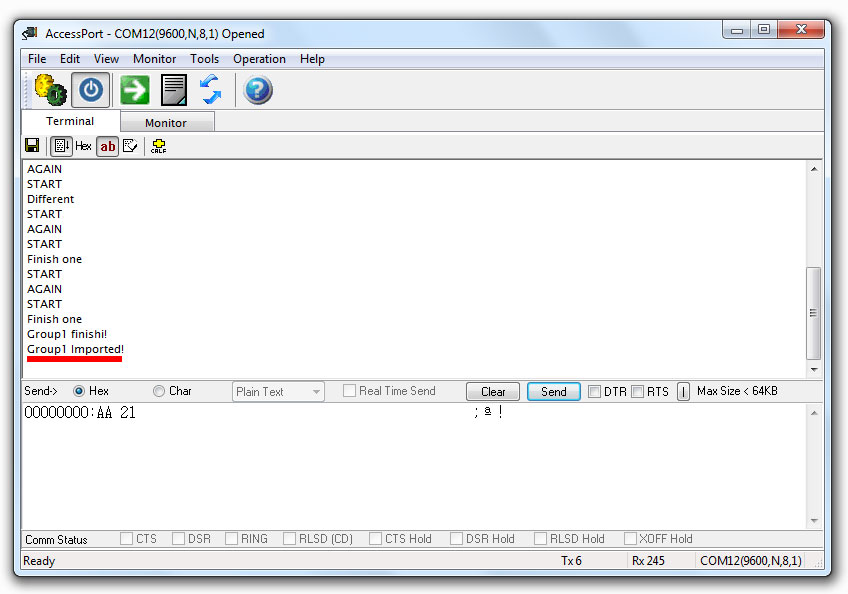Click the RLSD Hold checkbox

[x=540, y=538]
